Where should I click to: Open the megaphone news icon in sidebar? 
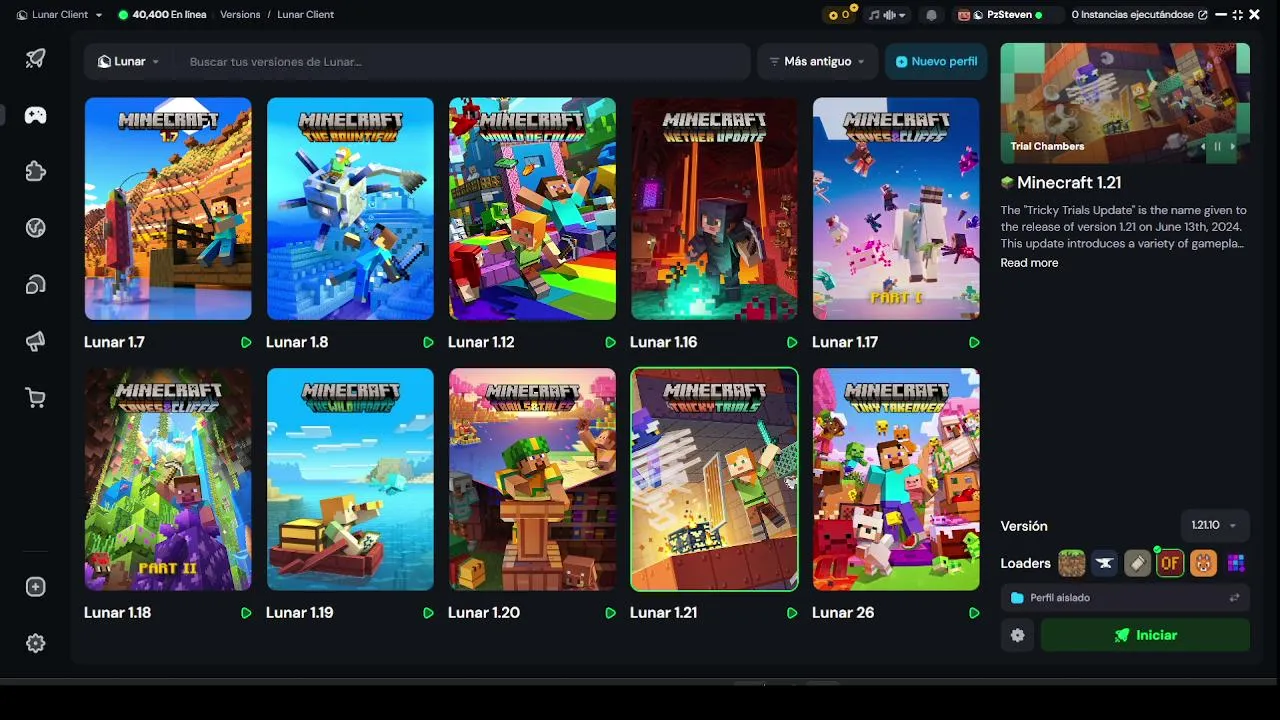[36, 342]
